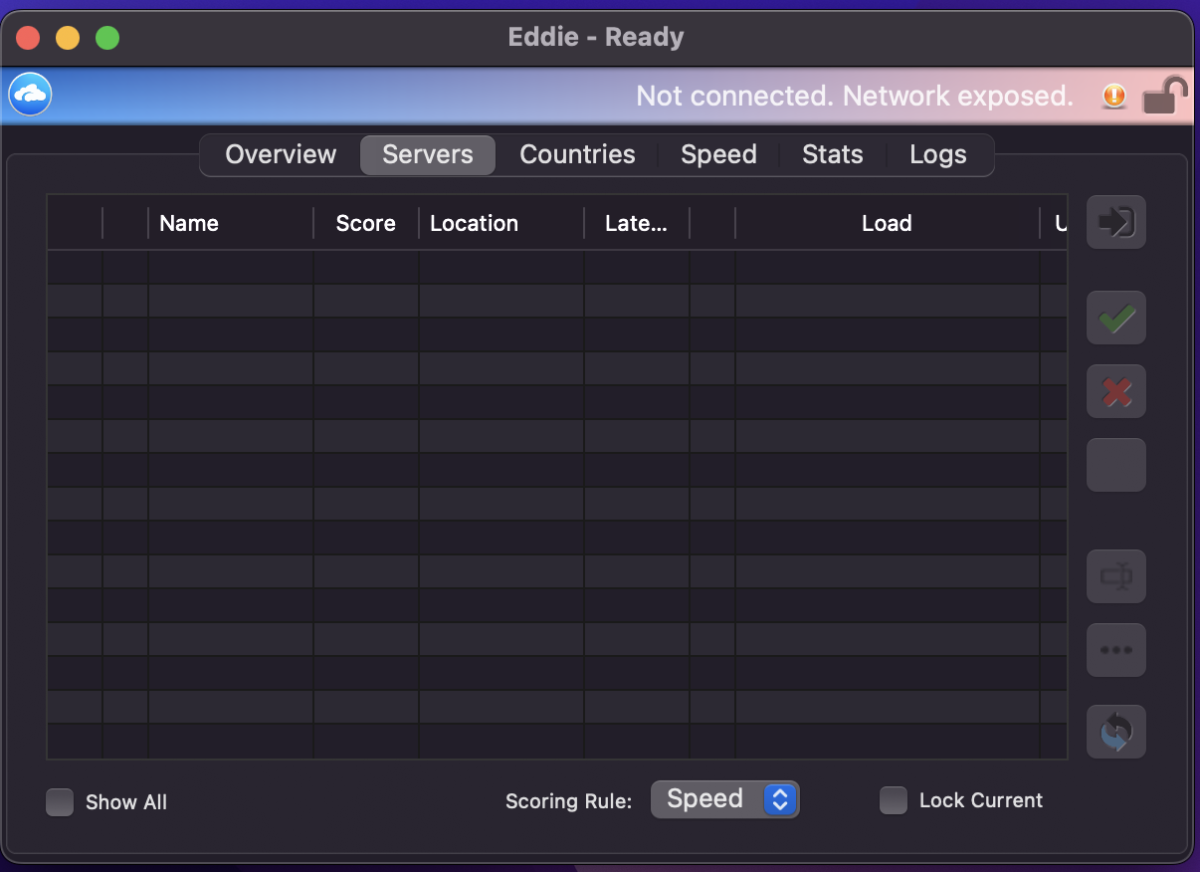Open the Scoring Rule Speed dropdown
This screenshot has width=1200, height=872.
point(725,799)
